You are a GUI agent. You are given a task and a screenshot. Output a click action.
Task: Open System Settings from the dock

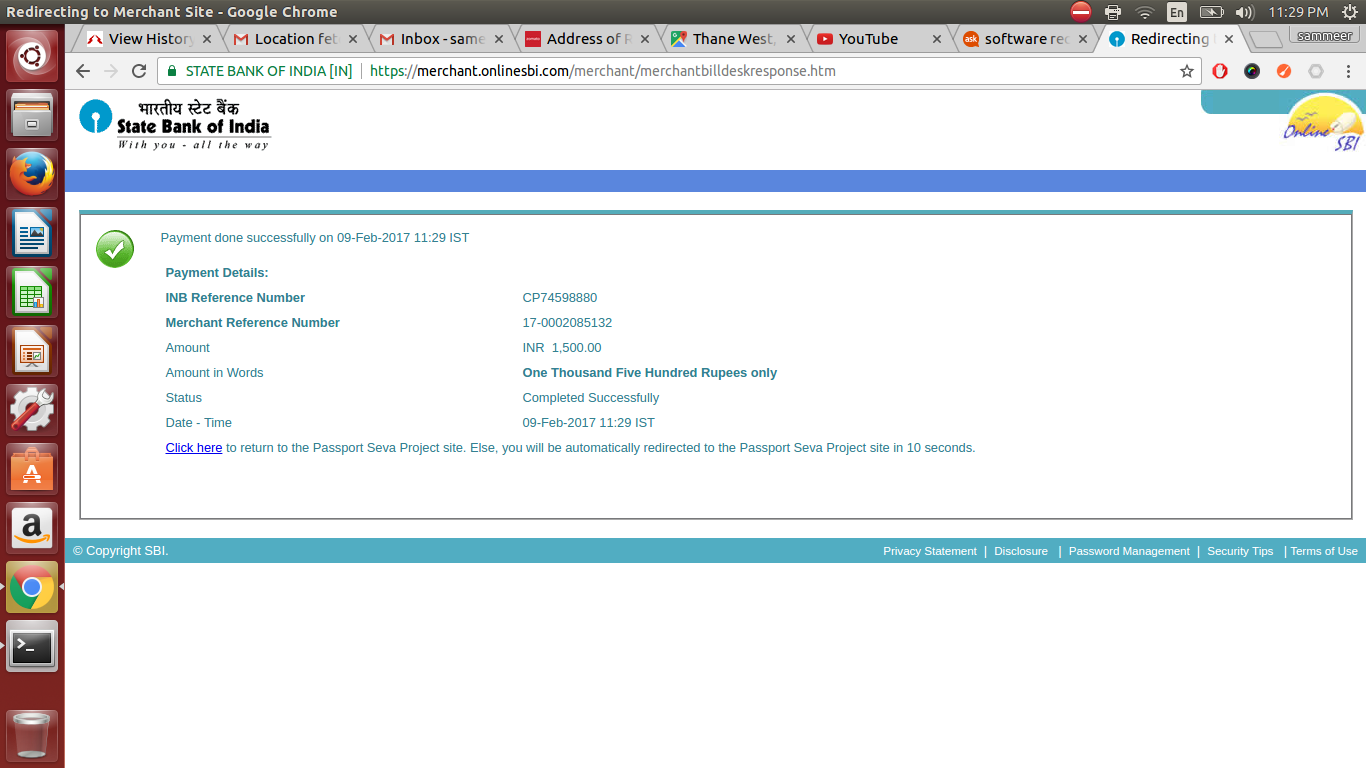tap(32, 409)
